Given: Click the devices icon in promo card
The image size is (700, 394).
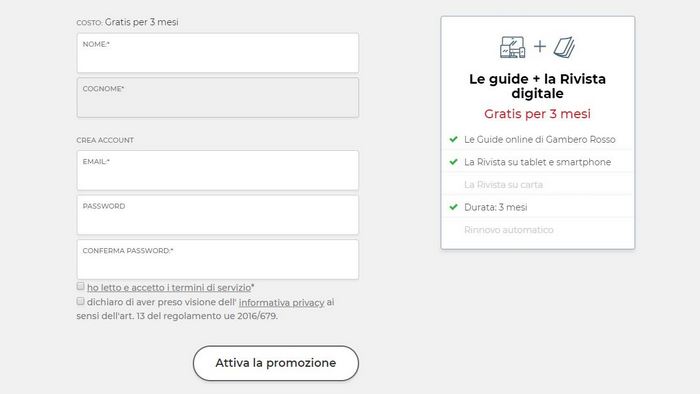Looking at the screenshot, I should (x=512, y=47).
